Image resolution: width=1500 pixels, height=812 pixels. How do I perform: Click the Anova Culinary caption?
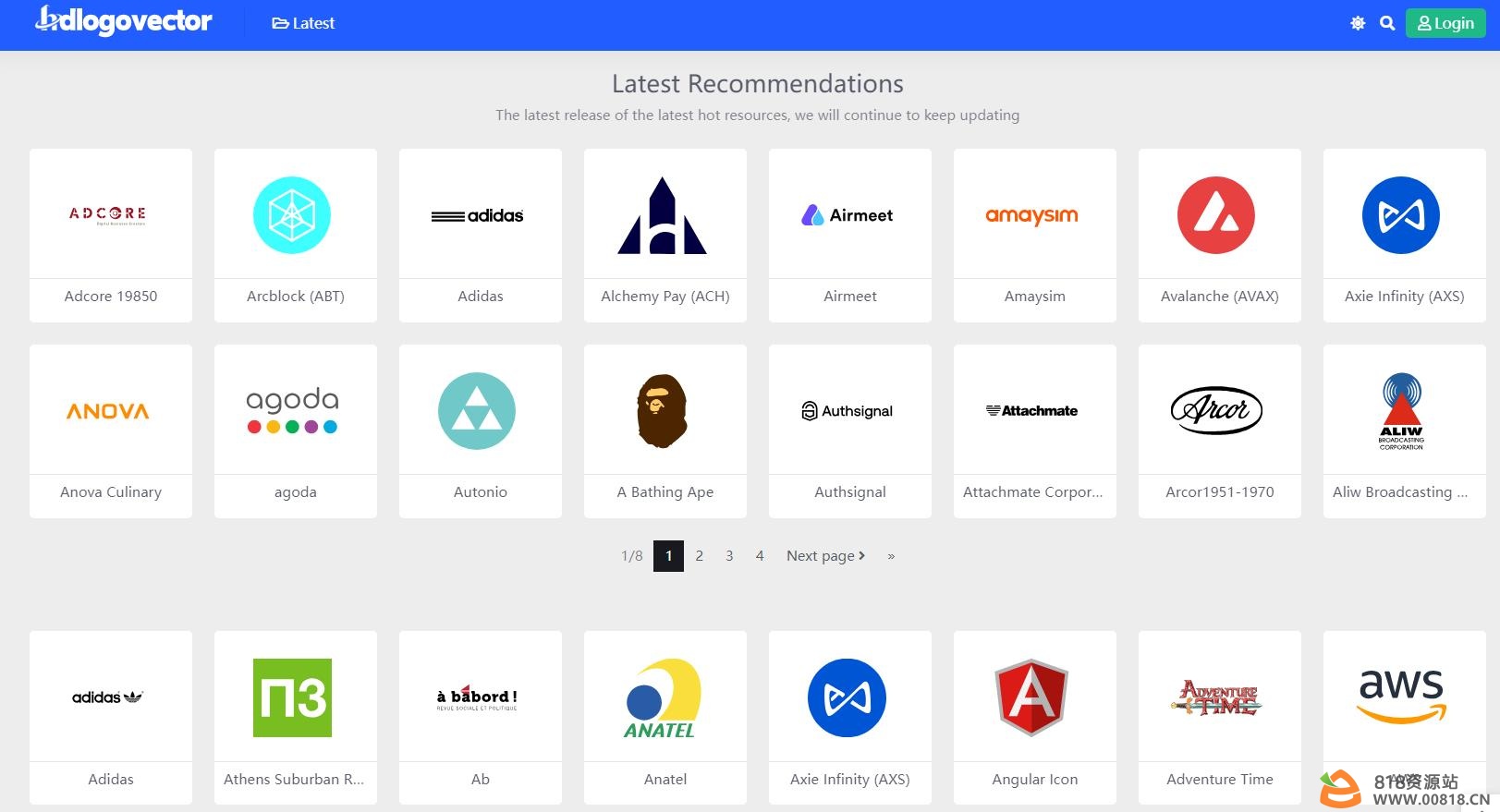(111, 492)
